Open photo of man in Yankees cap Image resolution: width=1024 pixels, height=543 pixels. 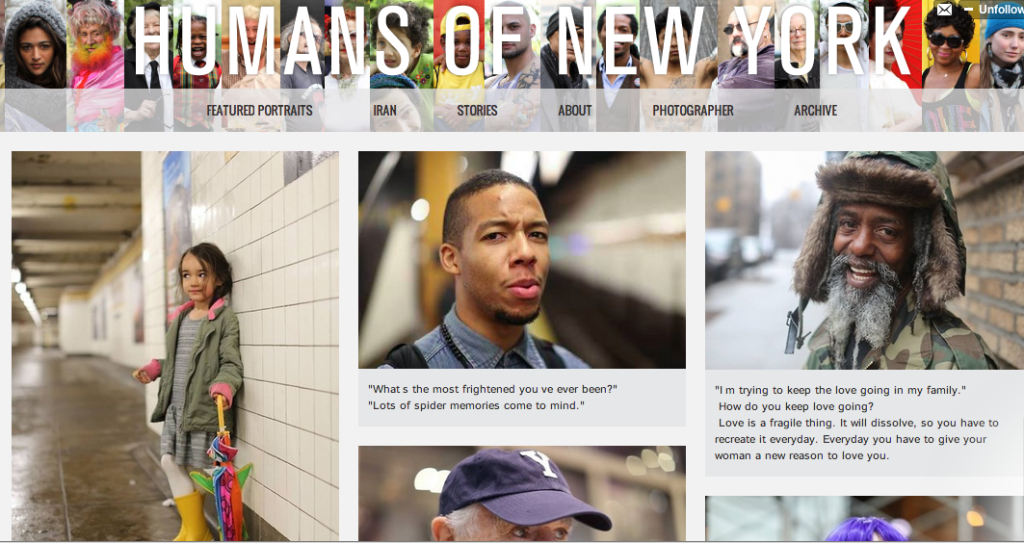pos(522,493)
